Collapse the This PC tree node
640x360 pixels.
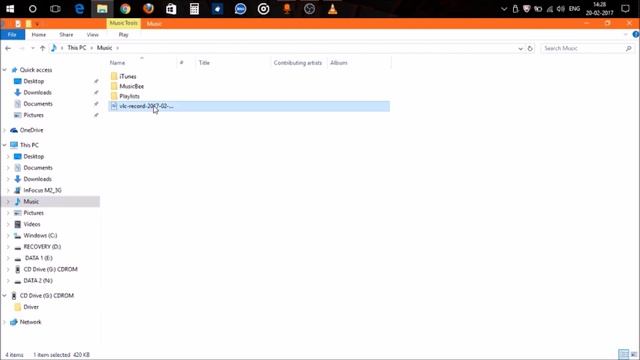point(4,145)
